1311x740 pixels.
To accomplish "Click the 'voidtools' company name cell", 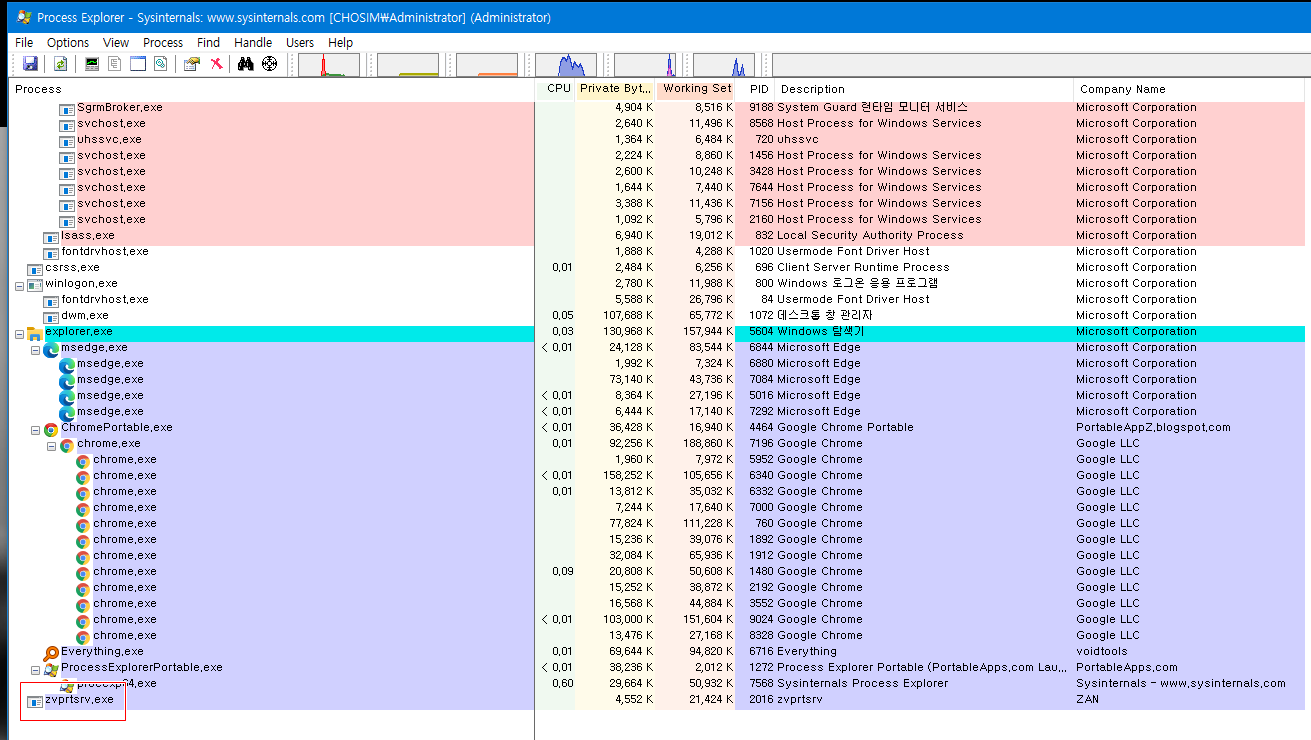I will pyautogui.click(x=1101, y=652).
